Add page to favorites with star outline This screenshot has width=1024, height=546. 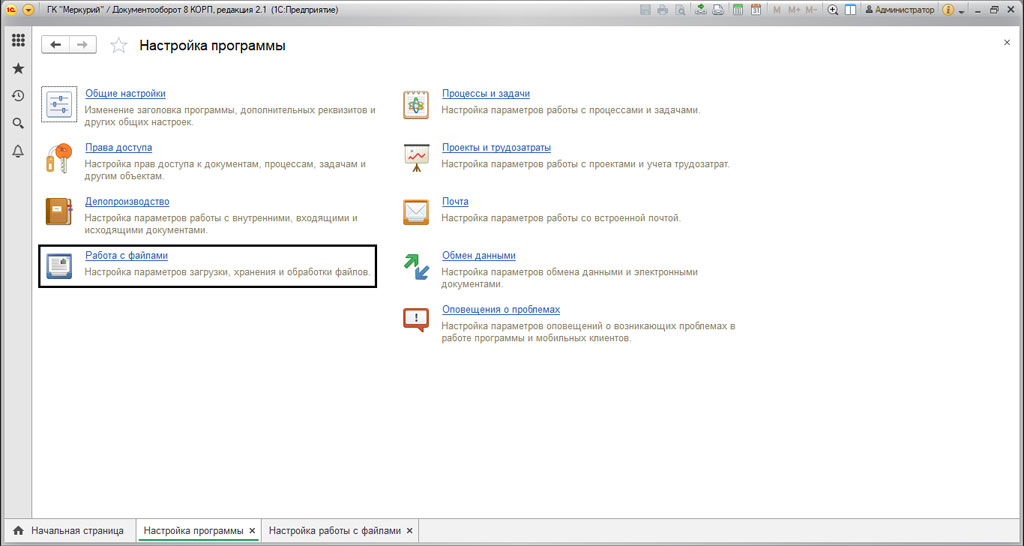pyautogui.click(x=119, y=46)
